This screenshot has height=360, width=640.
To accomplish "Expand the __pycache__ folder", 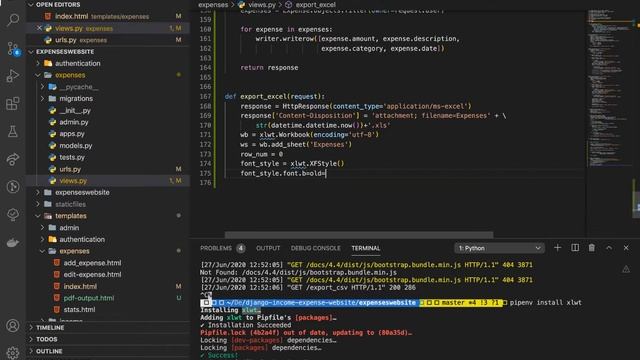I will coord(42,87).
